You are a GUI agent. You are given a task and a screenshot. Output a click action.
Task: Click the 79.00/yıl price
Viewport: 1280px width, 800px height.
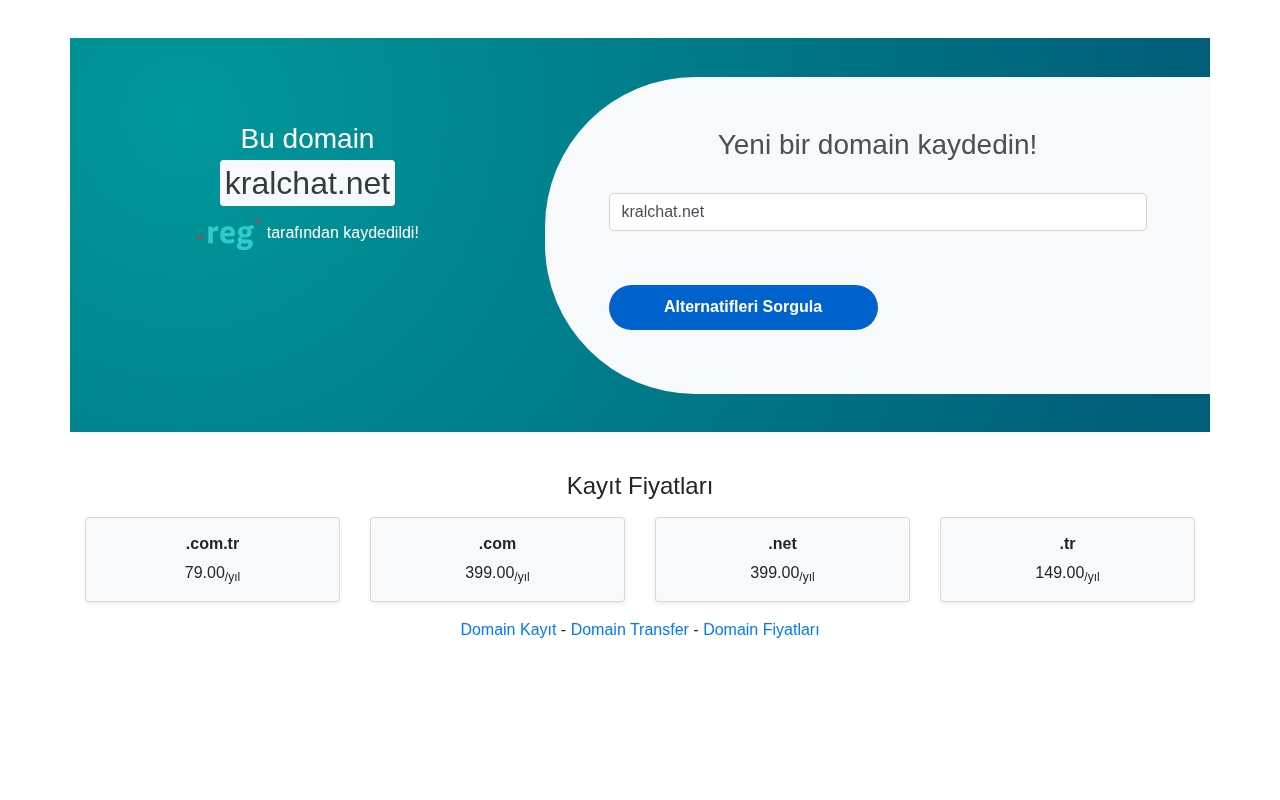pos(212,574)
